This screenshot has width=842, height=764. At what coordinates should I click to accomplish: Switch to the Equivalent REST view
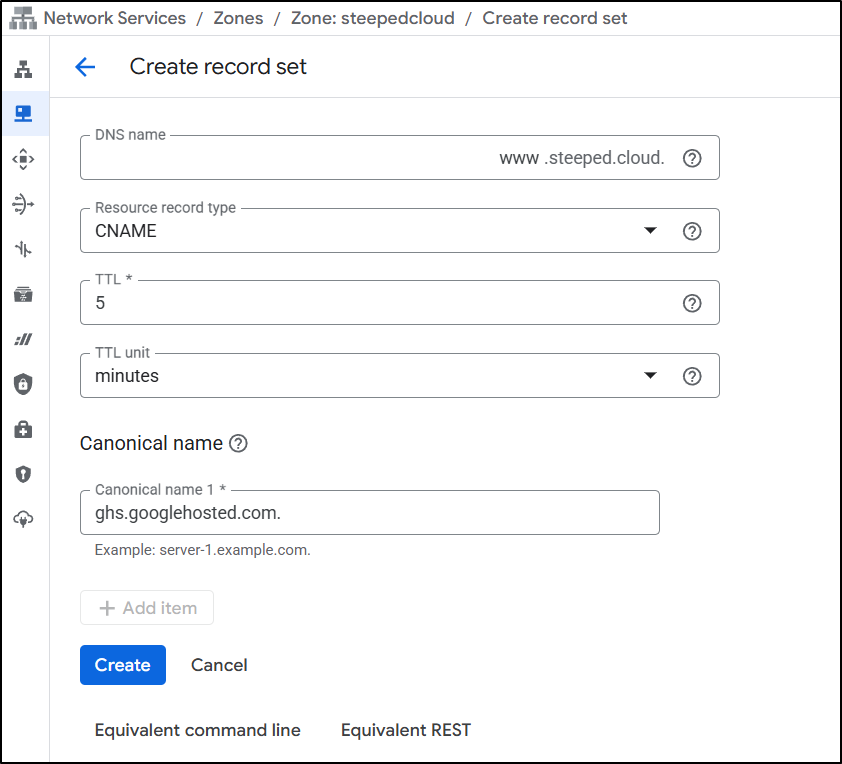tap(405, 730)
